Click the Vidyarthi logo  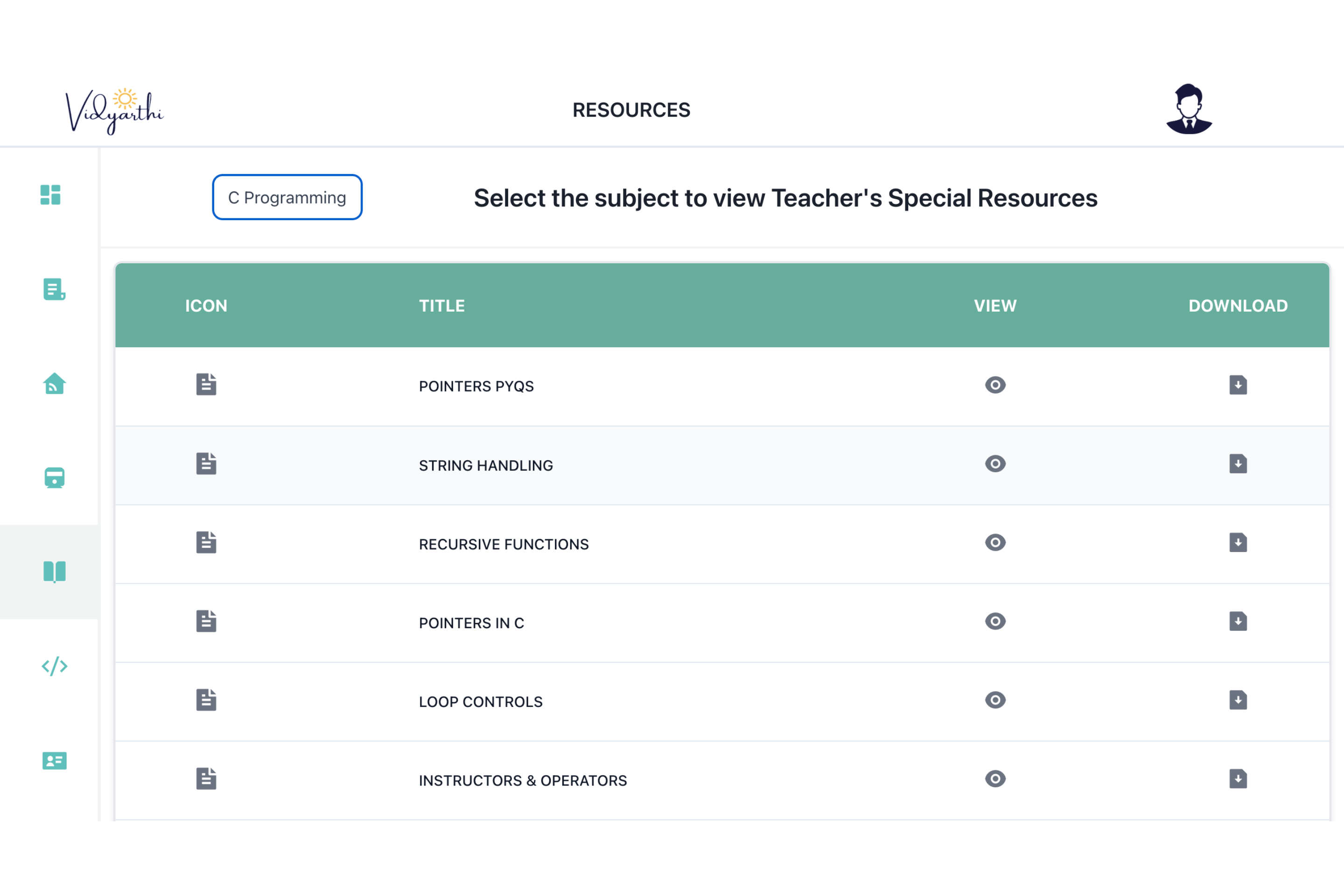point(114,111)
